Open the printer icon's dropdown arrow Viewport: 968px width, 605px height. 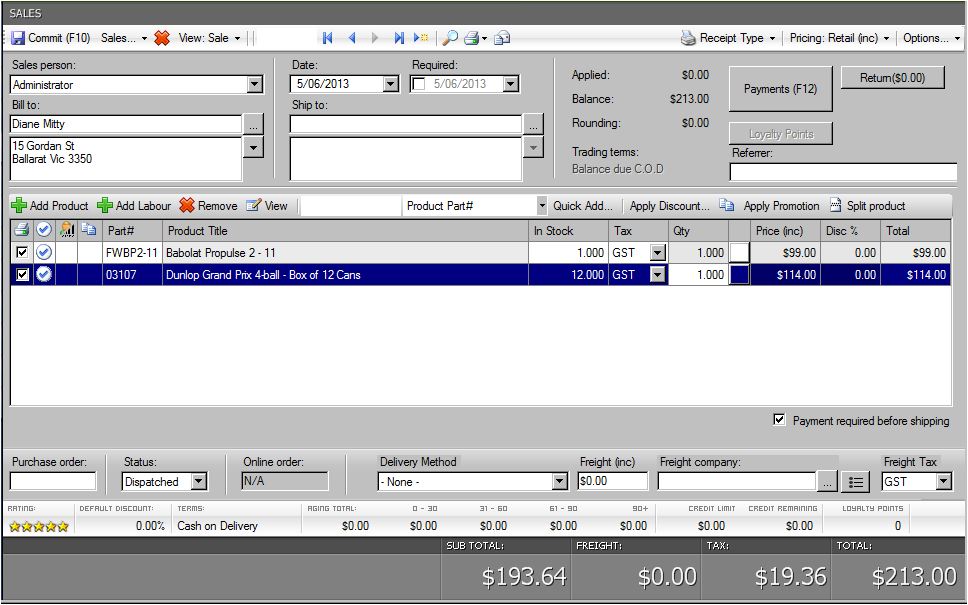(x=485, y=39)
